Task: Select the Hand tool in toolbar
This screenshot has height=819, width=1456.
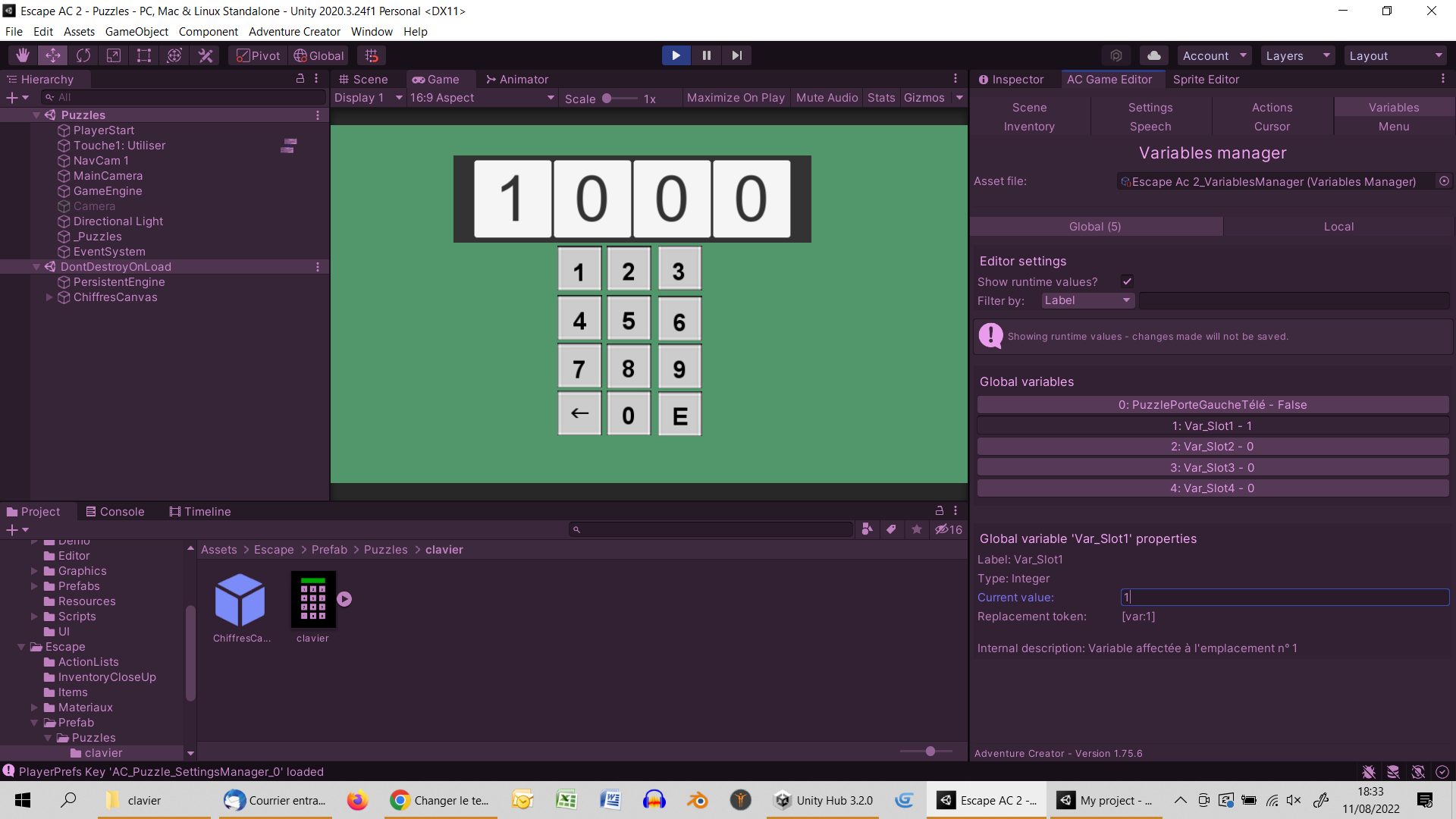Action: click(x=23, y=55)
